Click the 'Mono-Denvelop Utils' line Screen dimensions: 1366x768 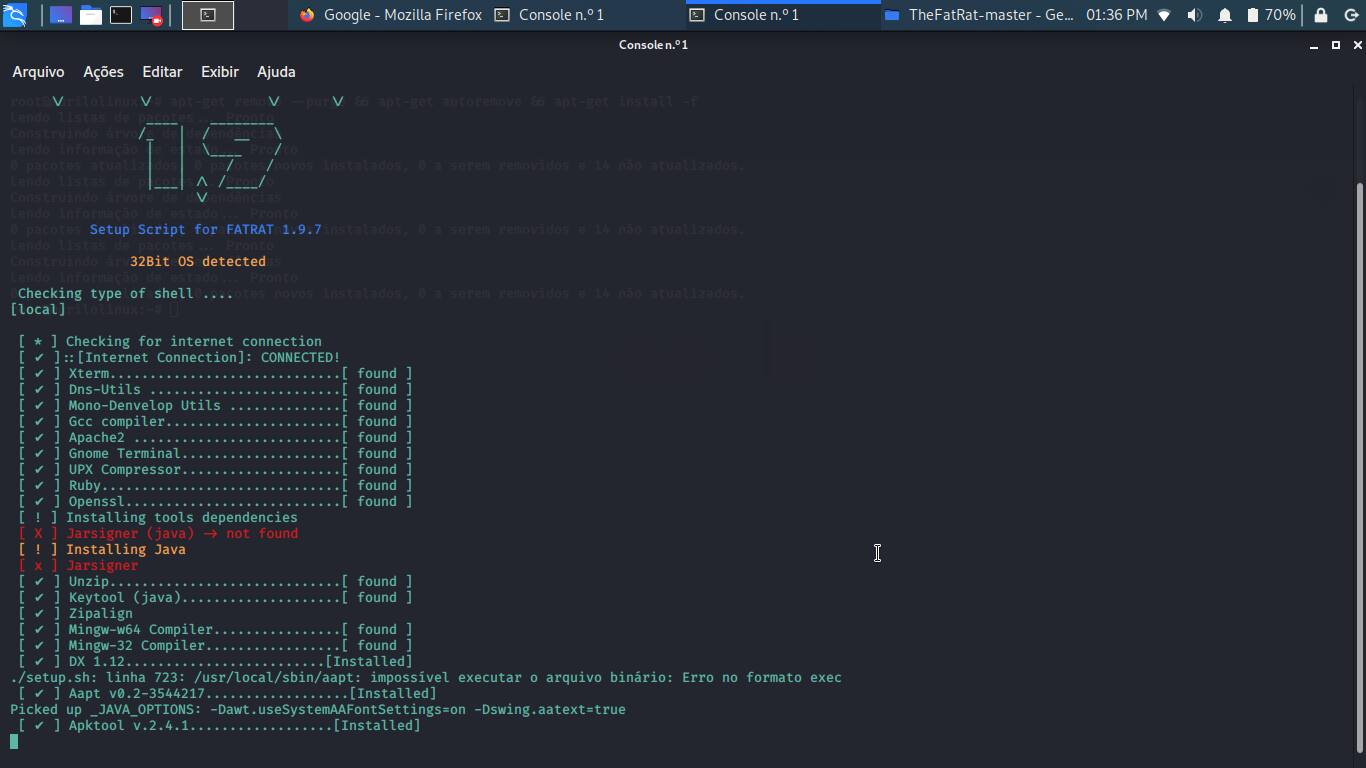tap(215, 405)
